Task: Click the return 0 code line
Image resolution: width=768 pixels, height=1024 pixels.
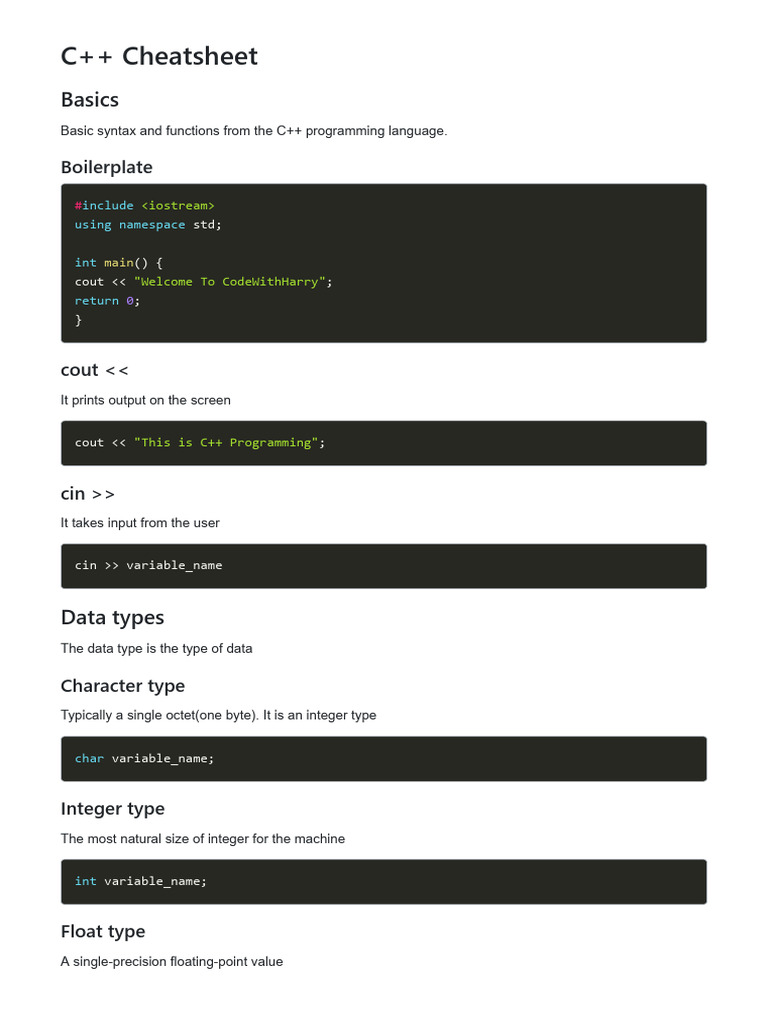Action: [x=107, y=300]
